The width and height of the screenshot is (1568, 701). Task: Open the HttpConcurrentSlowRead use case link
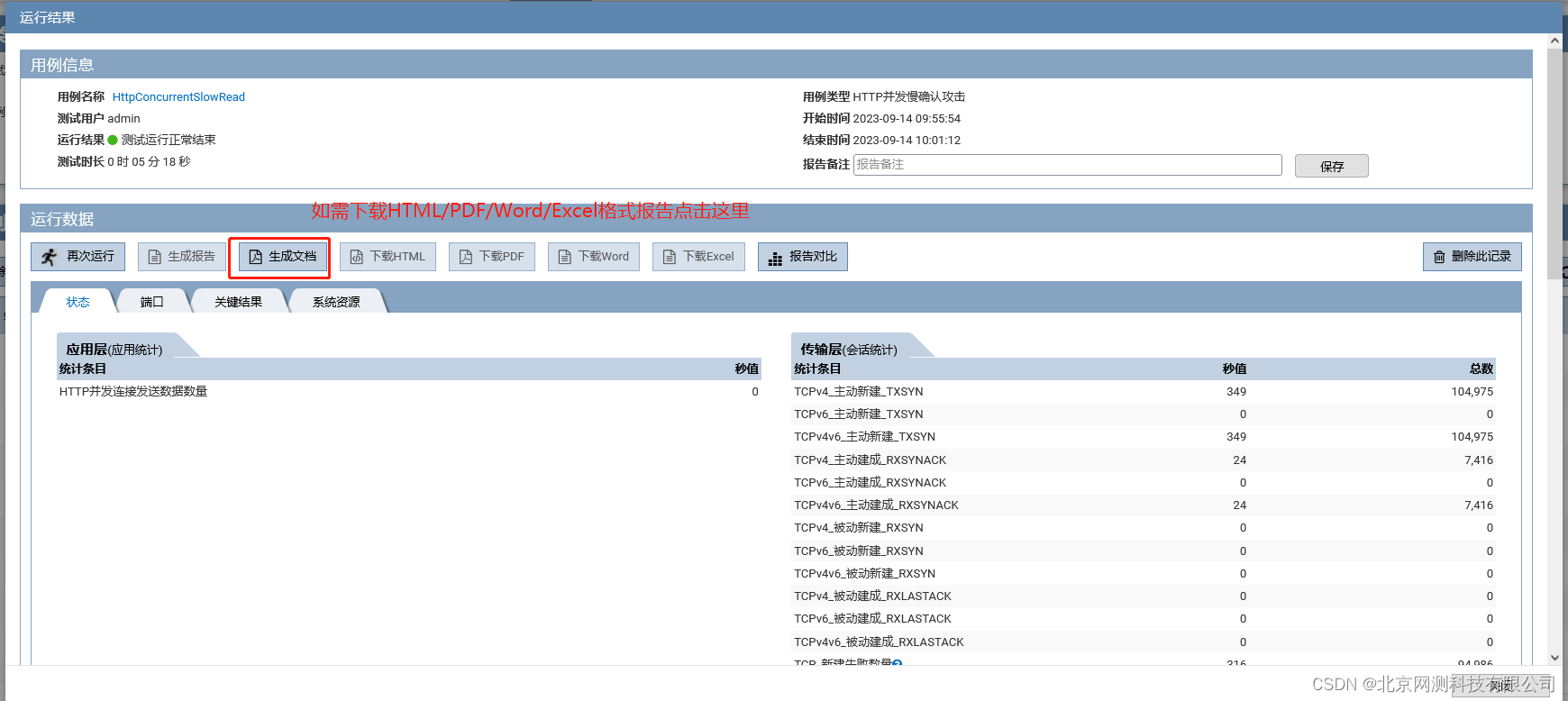pyautogui.click(x=178, y=97)
